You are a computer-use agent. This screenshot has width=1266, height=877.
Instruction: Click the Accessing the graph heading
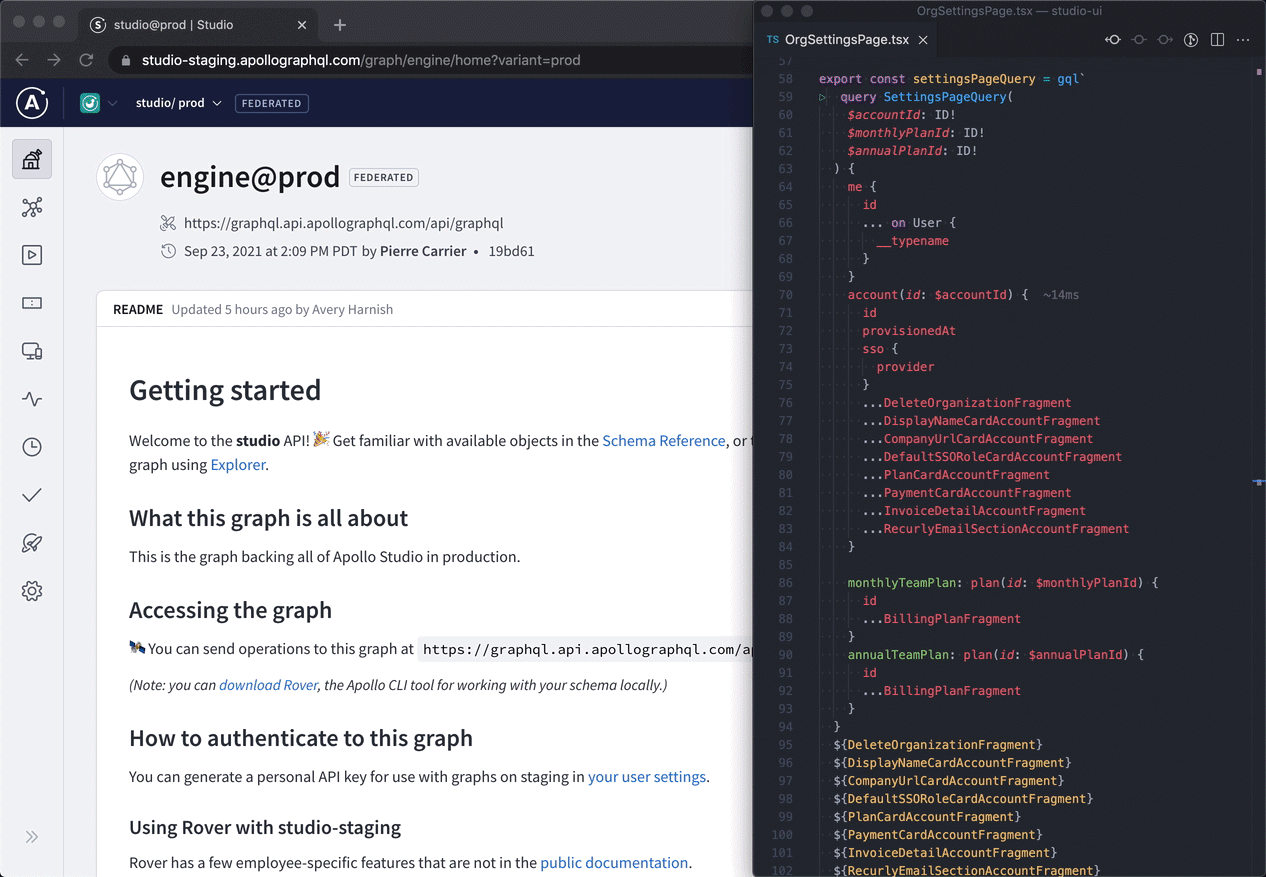pyautogui.click(x=230, y=610)
